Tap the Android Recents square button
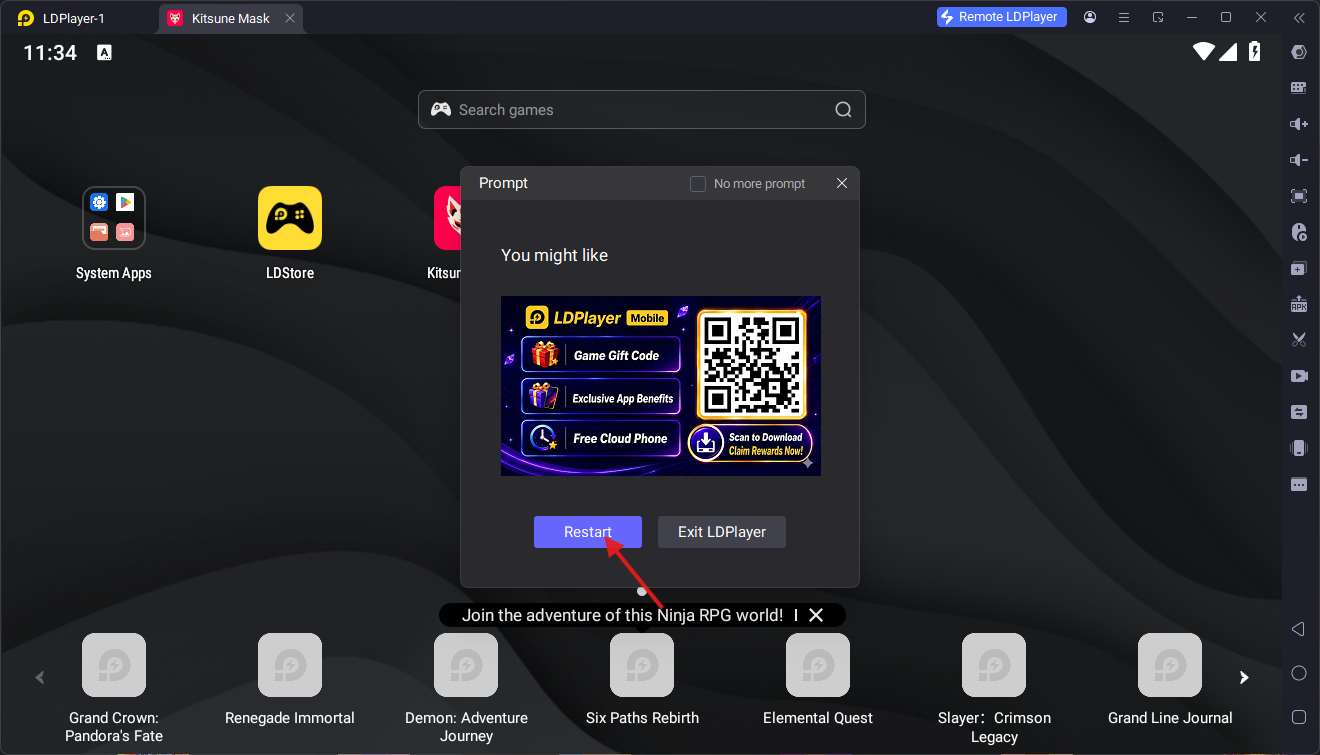The width and height of the screenshot is (1320, 755). 1299,717
